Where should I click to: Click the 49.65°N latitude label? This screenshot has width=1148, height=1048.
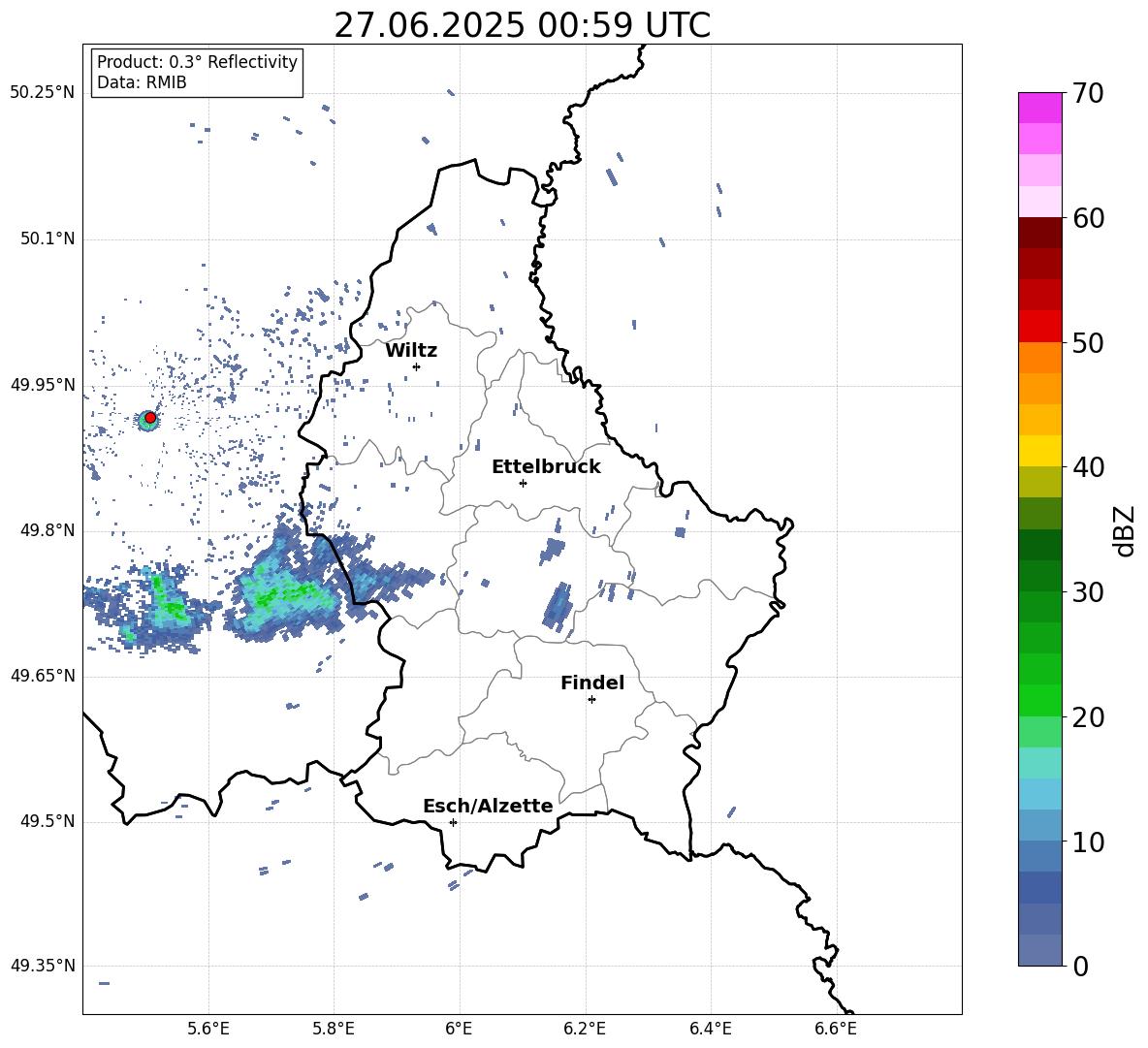43,677
